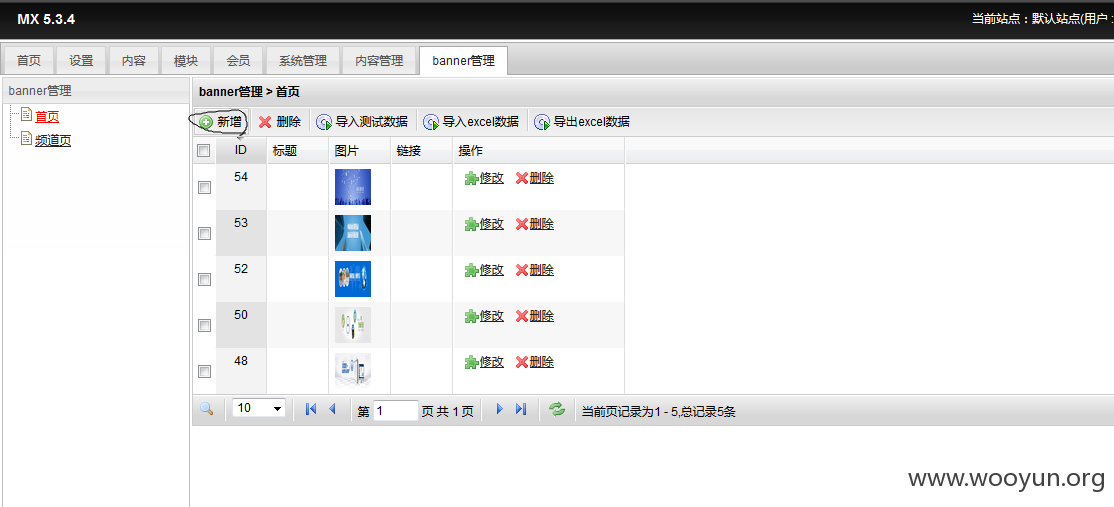Click the 图片 column header

pyautogui.click(x=359, y=151)
